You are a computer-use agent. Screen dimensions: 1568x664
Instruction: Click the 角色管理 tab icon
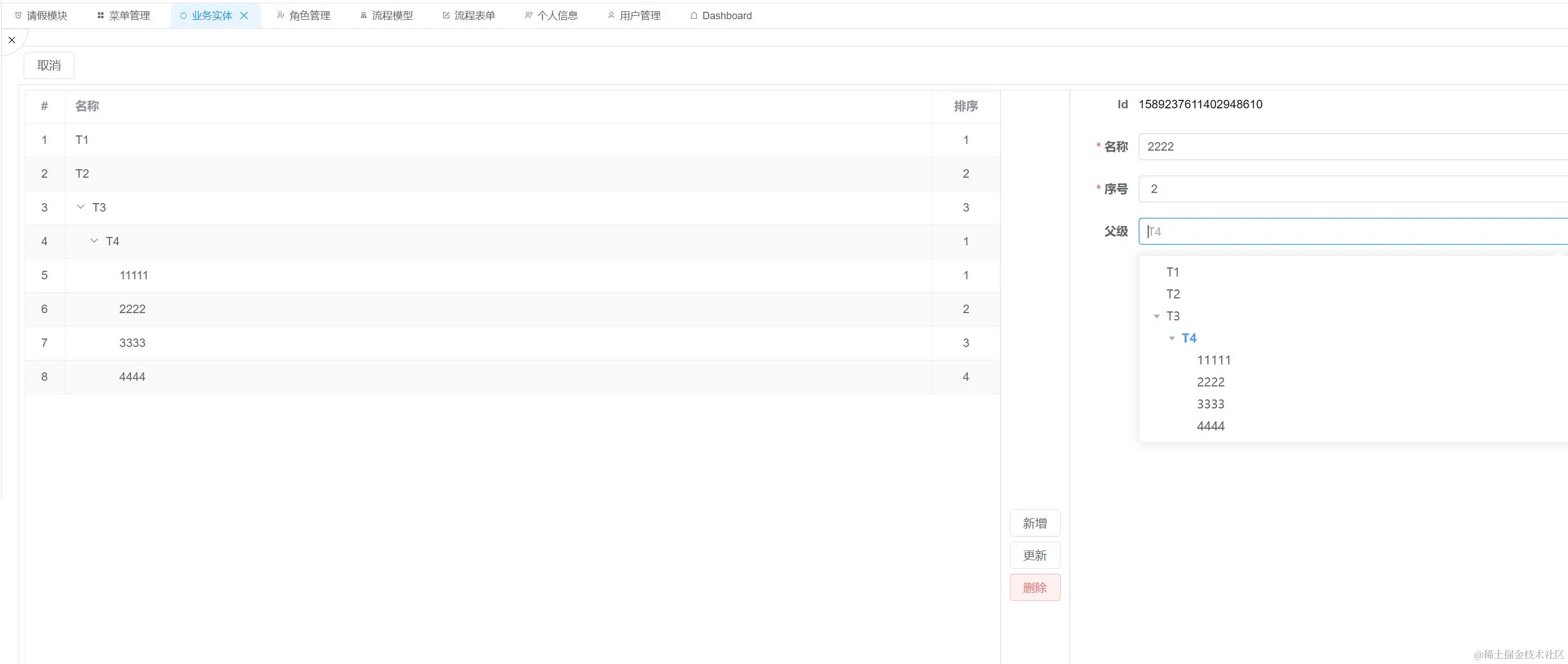click(x=280, y=15)
